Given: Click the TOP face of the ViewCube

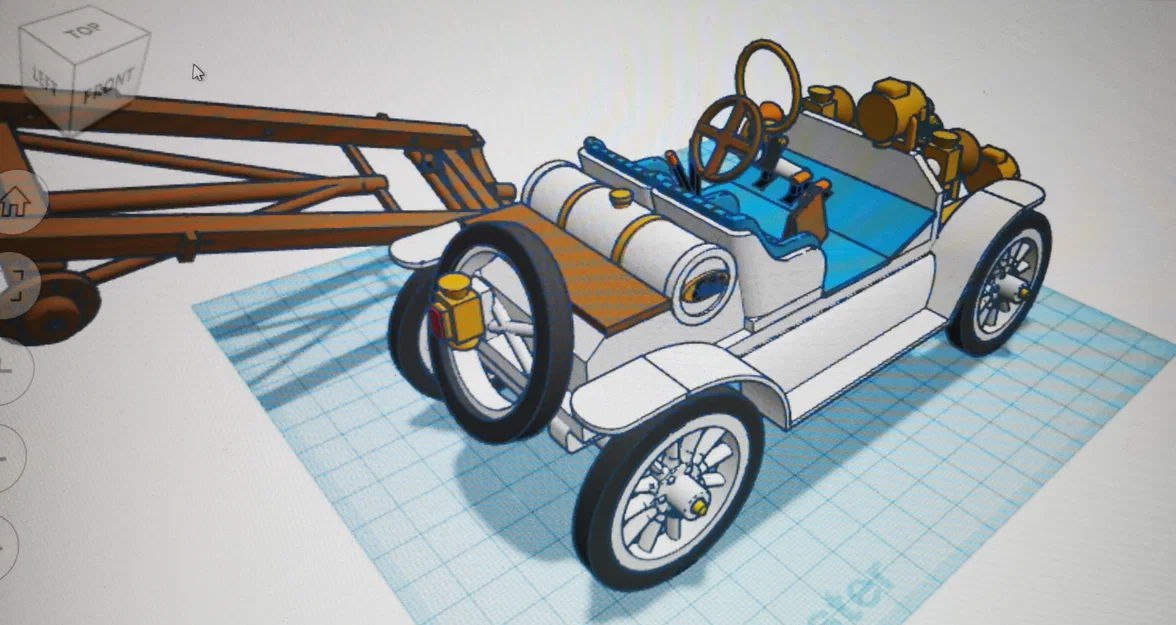Looking at the screenshot, I should tap(82, 35).
